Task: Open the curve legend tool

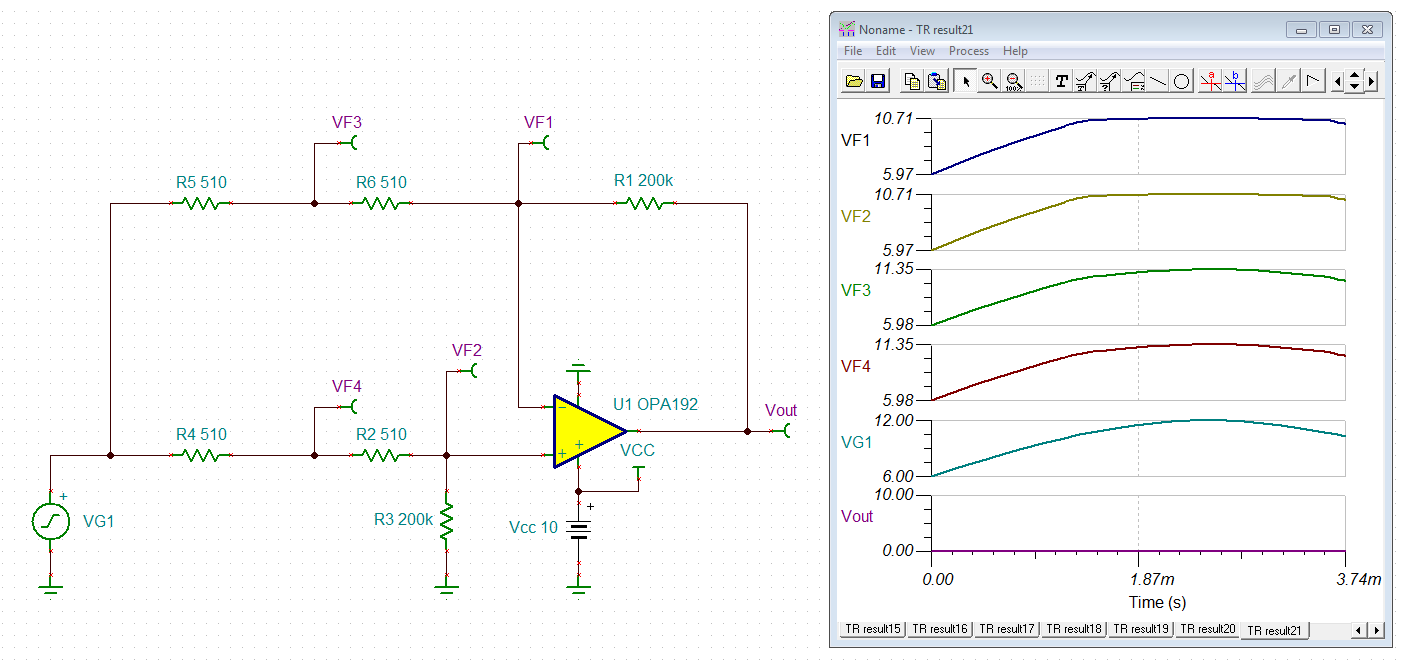Action: coord(1132,80)
